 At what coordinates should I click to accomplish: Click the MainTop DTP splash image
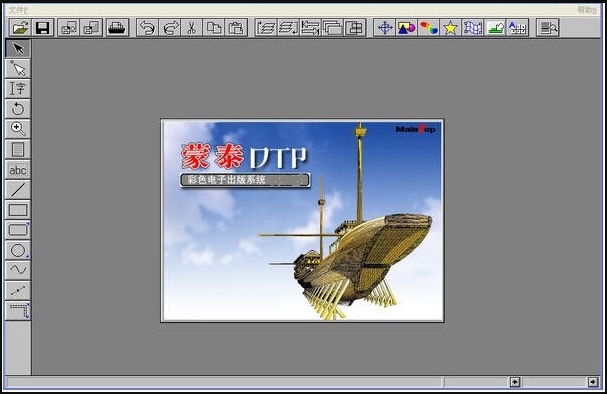[x=302, y=221]
